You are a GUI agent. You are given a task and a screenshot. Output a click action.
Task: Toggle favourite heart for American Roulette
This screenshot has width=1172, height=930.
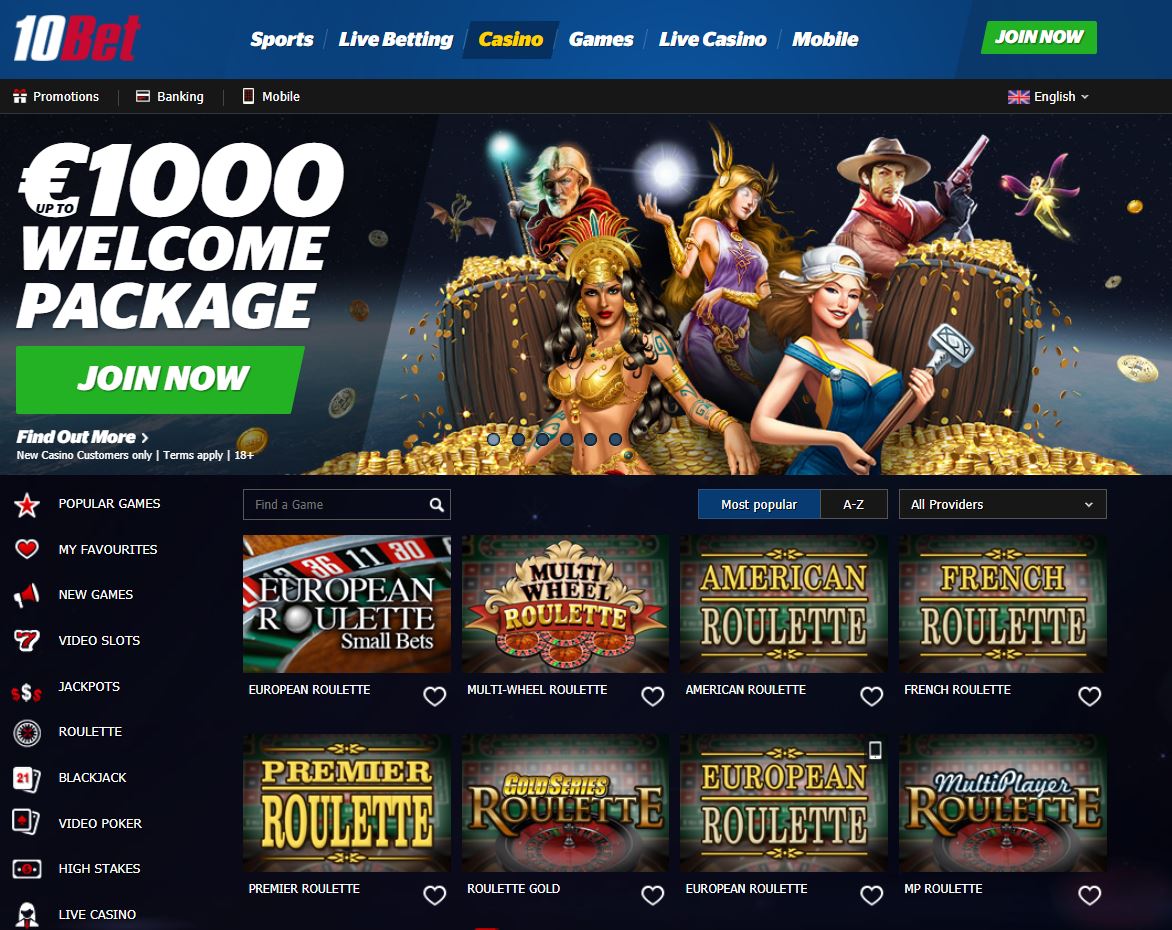pyautogui.click(x=872, y=696)
